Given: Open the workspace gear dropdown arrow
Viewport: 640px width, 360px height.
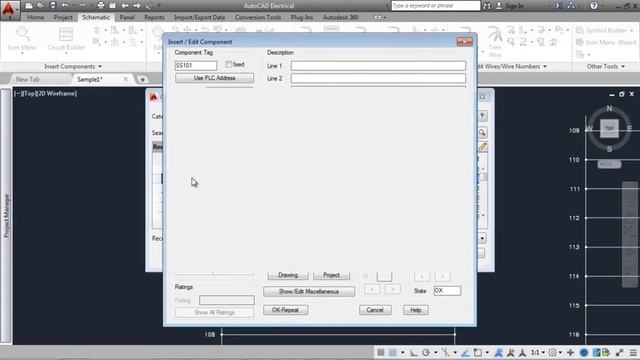Looking at the screenshot, I should [x=560, y=353].
